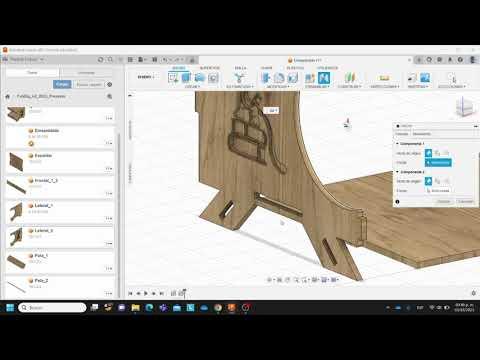Choose first origin mode for Componente 1
Screen dimensions: 480x360
pos(429,153)
